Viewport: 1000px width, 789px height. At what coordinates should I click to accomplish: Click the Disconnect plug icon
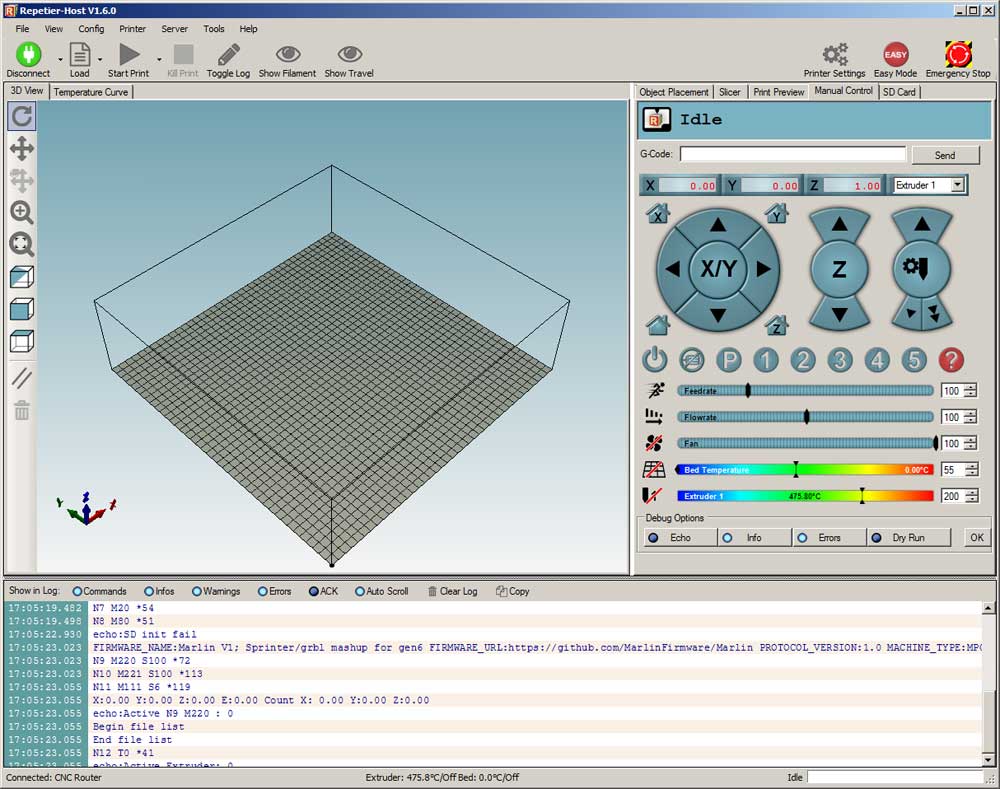click(x=28, y=54)
